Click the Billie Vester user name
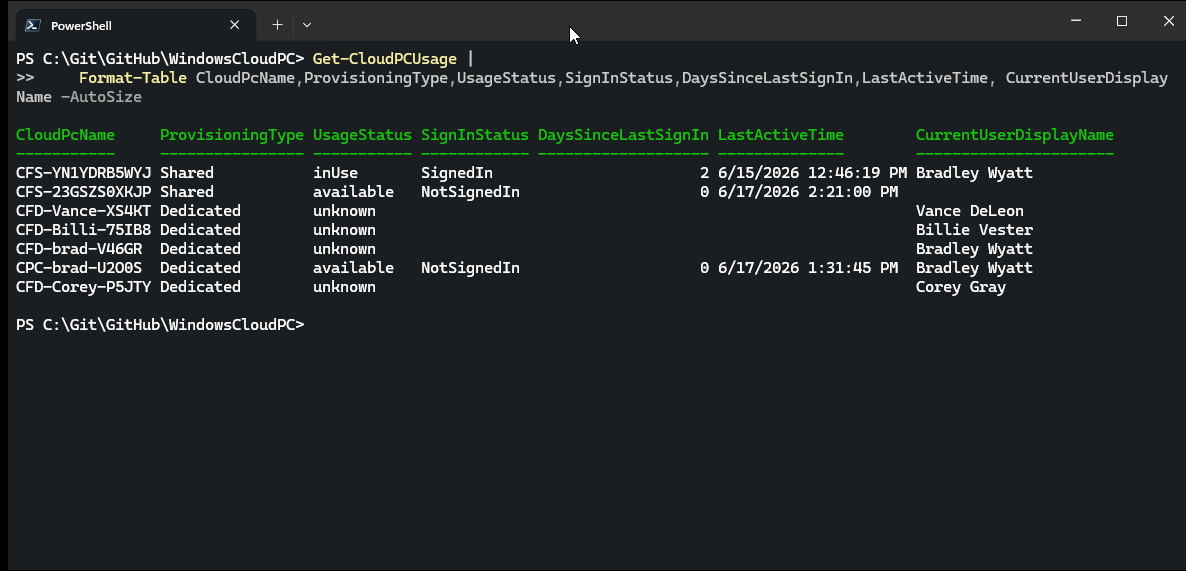This screenshot has height=571, width=1186. [973, 230]
